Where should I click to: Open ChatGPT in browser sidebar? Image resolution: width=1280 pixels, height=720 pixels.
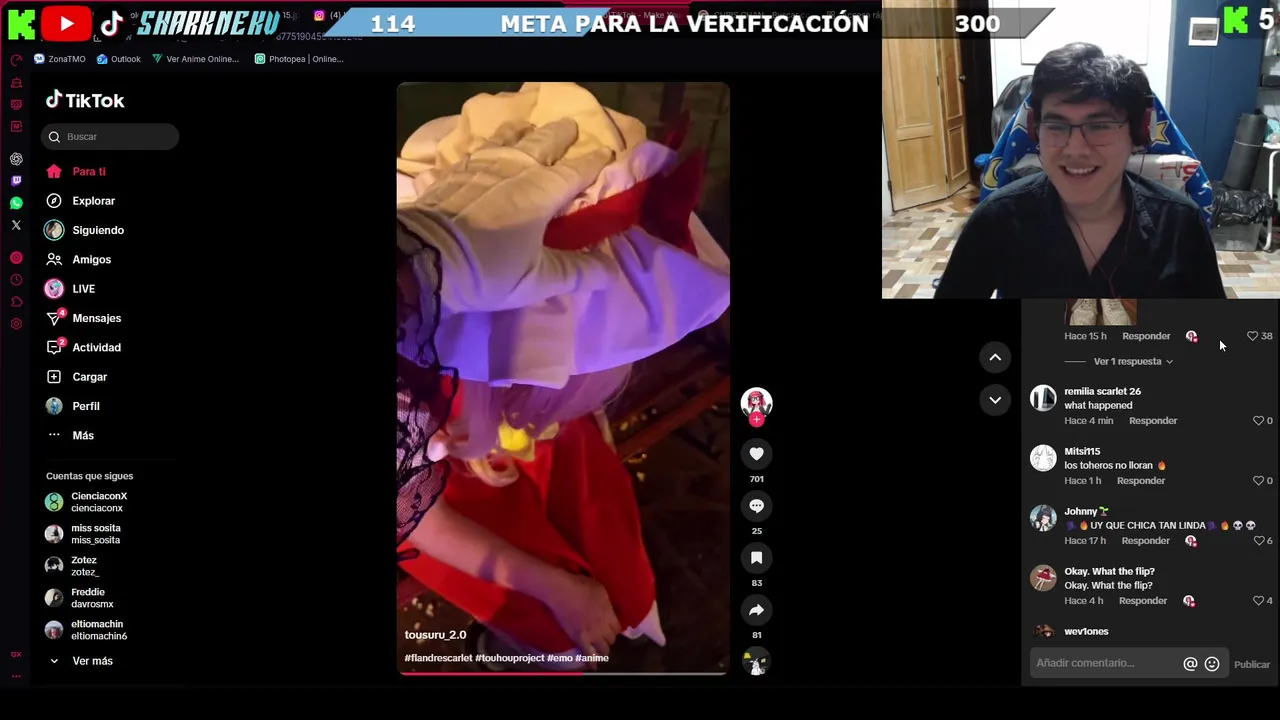[x=16, y=159]
